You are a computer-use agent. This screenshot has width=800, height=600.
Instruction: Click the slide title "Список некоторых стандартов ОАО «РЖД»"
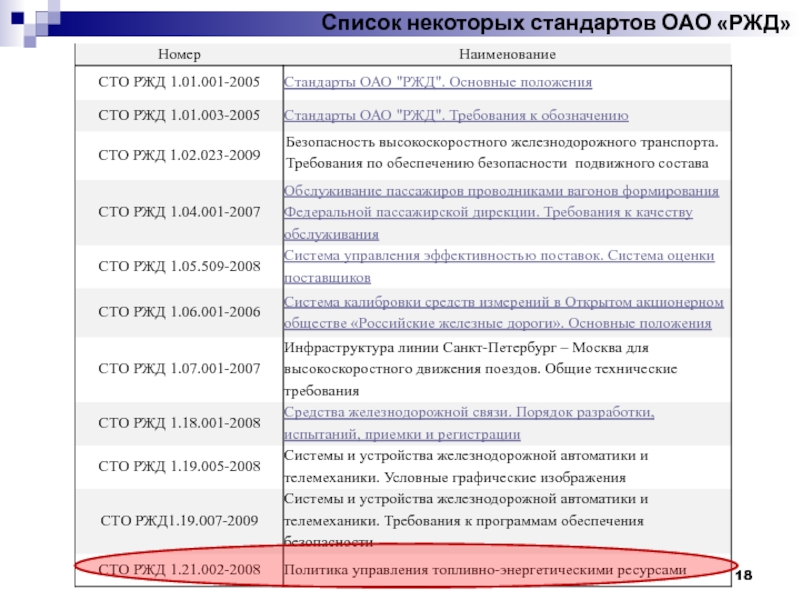(x=556, y=23)
